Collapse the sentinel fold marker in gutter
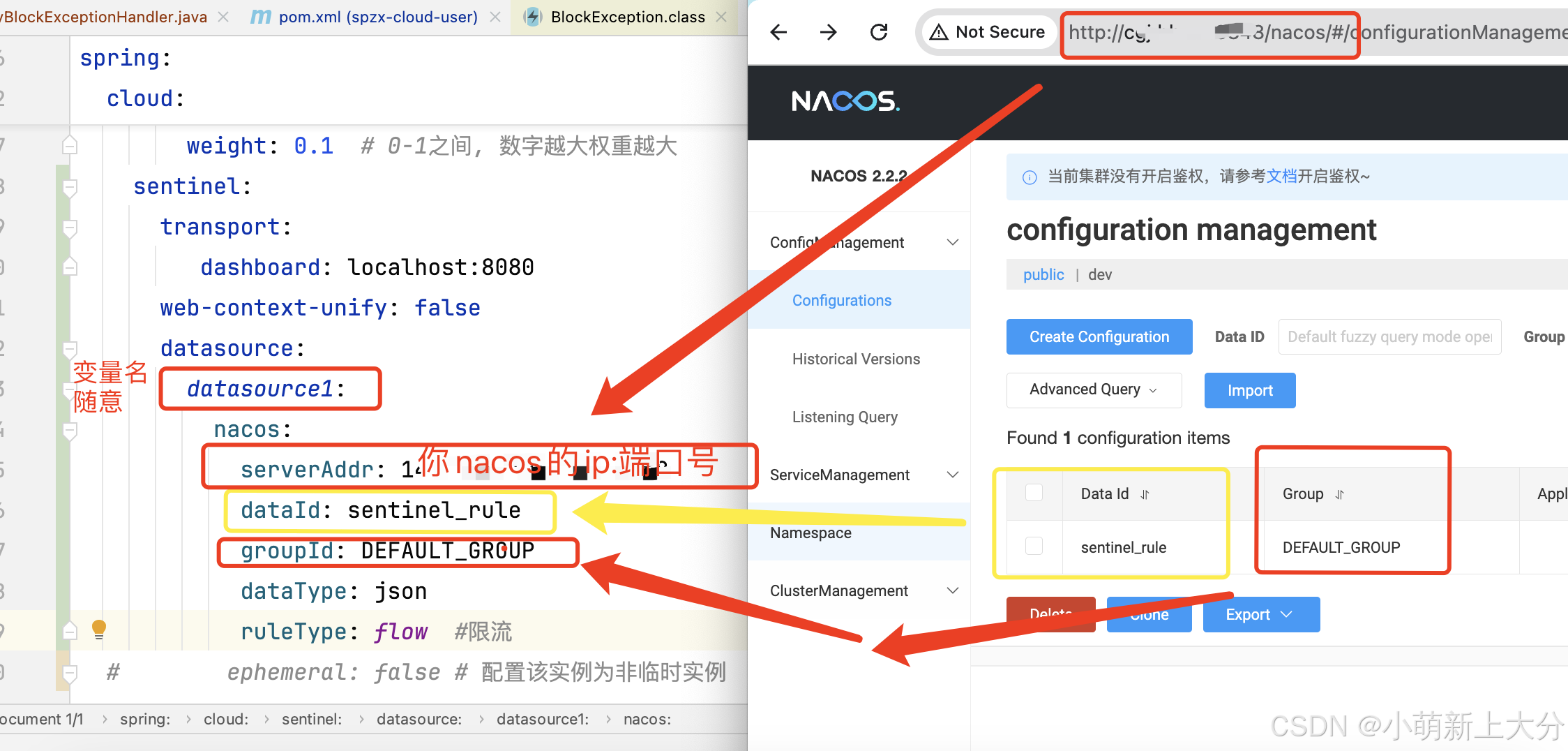 (70, 187)
